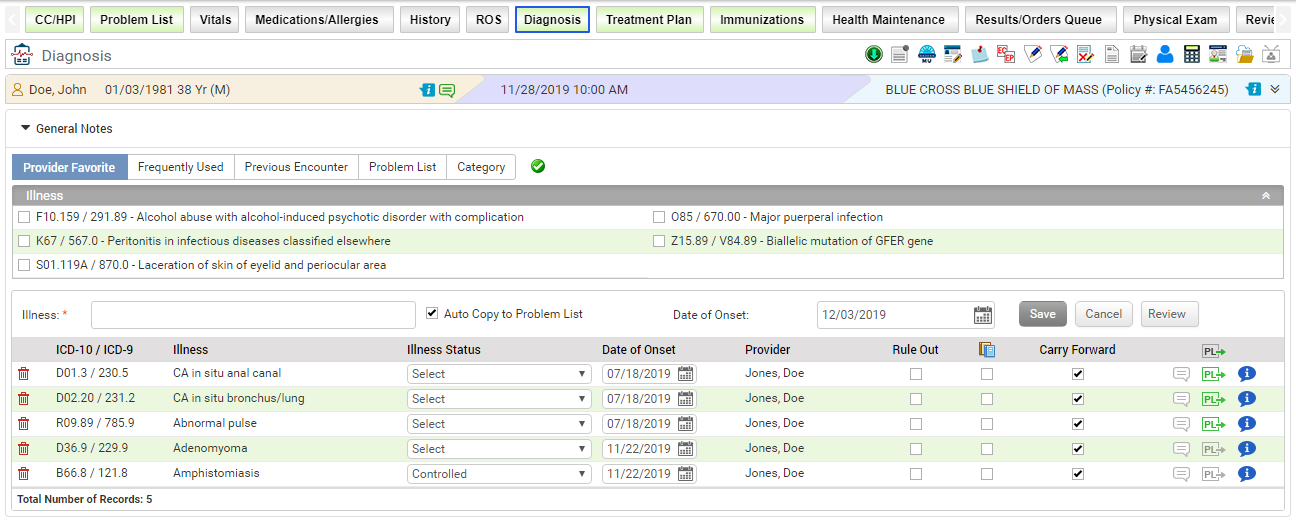Click the Illness text input field
The image size is (1296, 523).
[x=253, y=315]
